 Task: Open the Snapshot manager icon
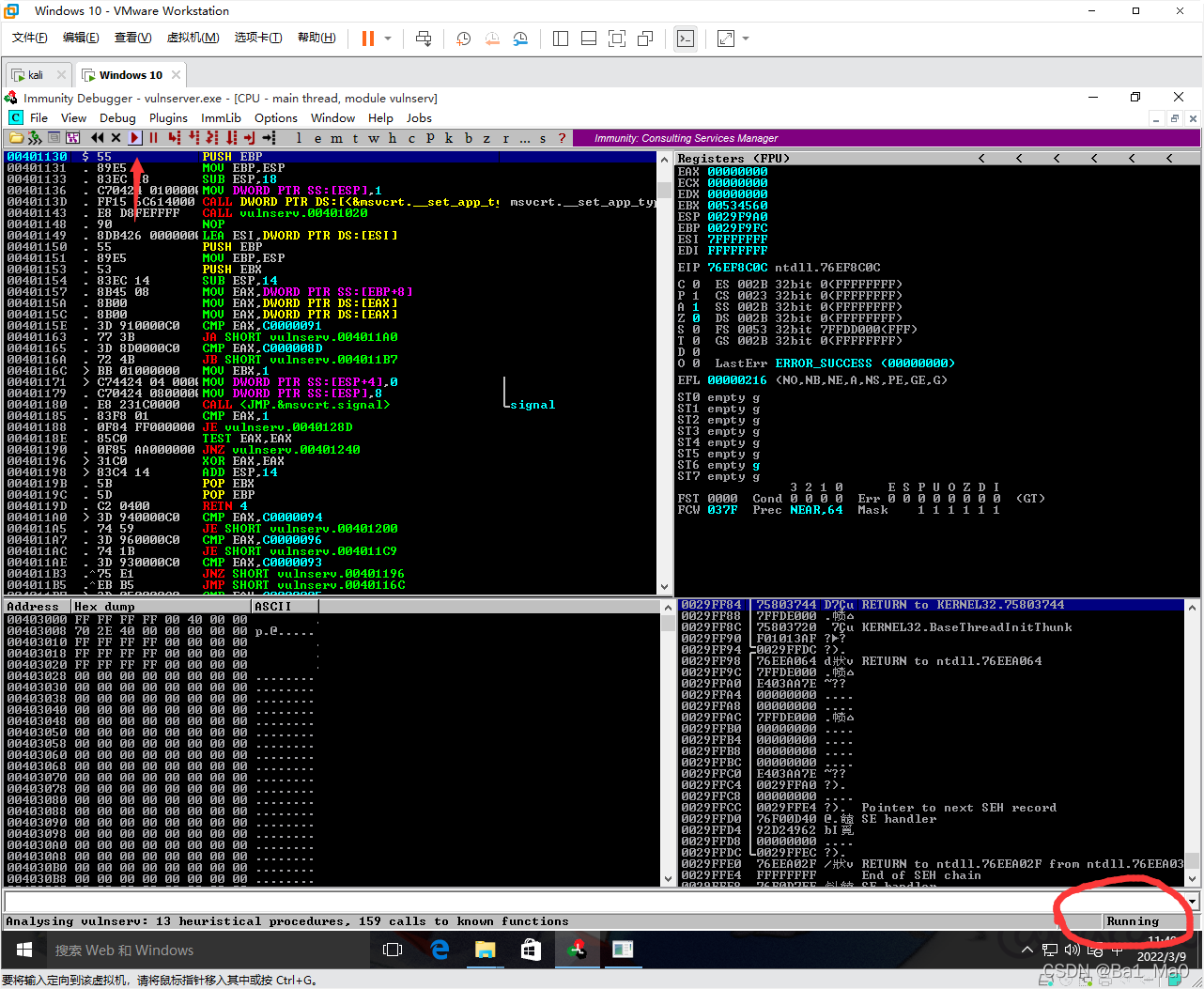point(520,39)
